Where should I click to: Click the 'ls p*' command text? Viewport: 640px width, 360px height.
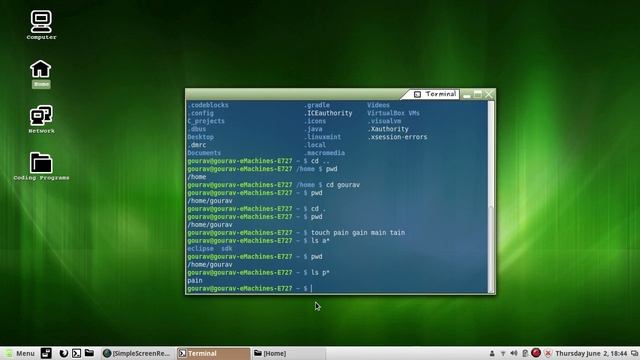pyautogui.click(x=320, y=273)
